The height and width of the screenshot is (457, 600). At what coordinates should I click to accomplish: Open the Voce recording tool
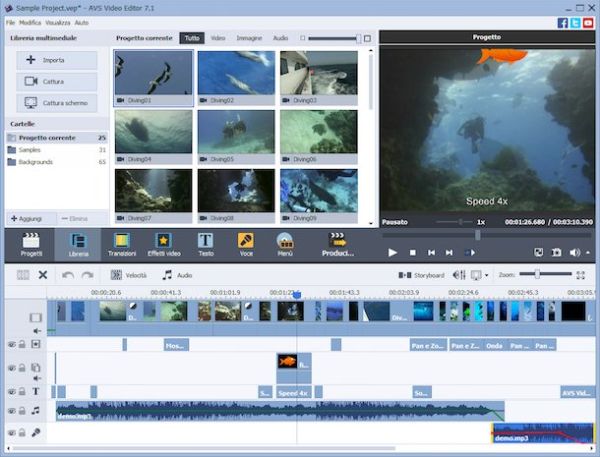point(246,245)
